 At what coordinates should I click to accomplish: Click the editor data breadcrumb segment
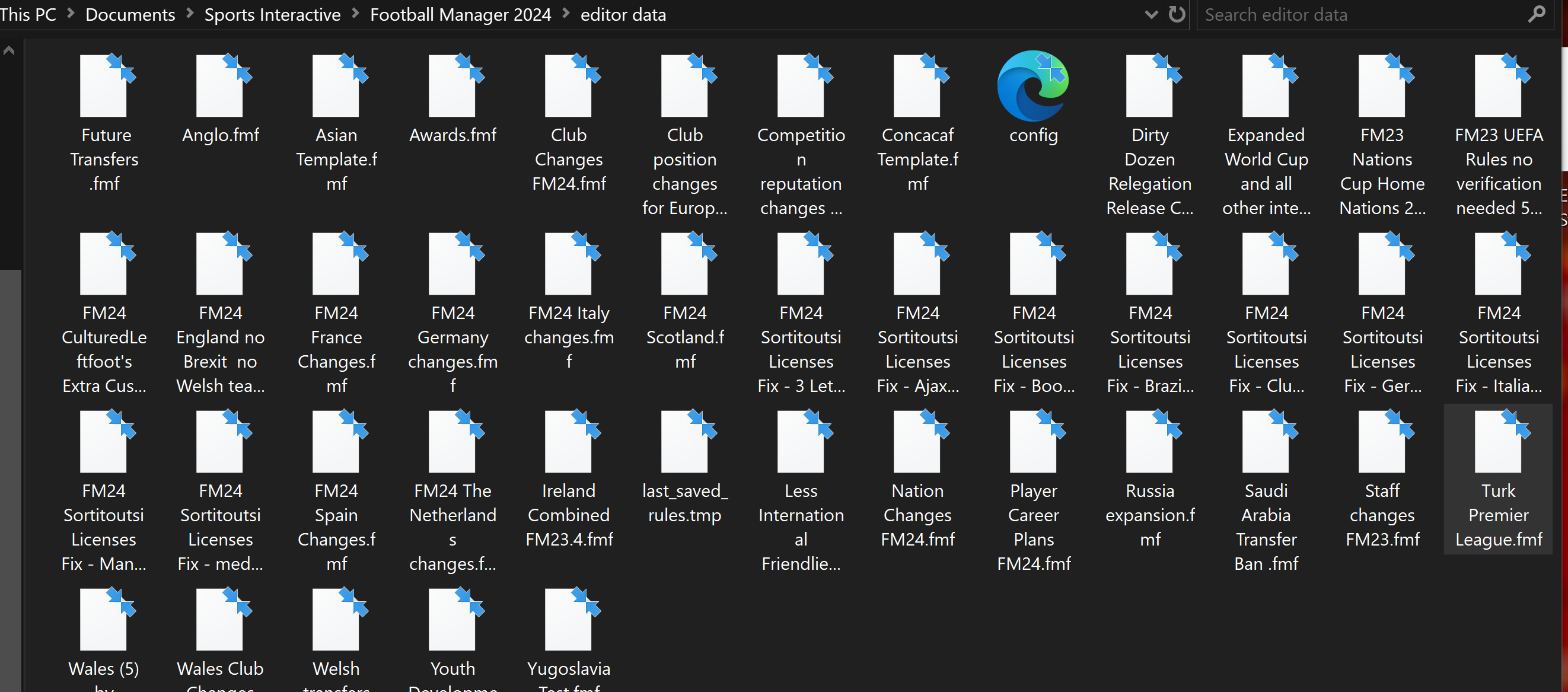click(623, 14)
